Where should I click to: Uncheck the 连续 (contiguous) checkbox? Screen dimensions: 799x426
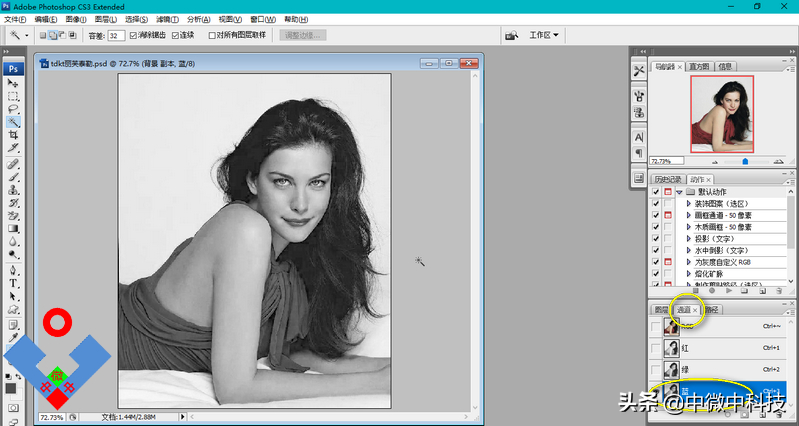coord(177,36)
